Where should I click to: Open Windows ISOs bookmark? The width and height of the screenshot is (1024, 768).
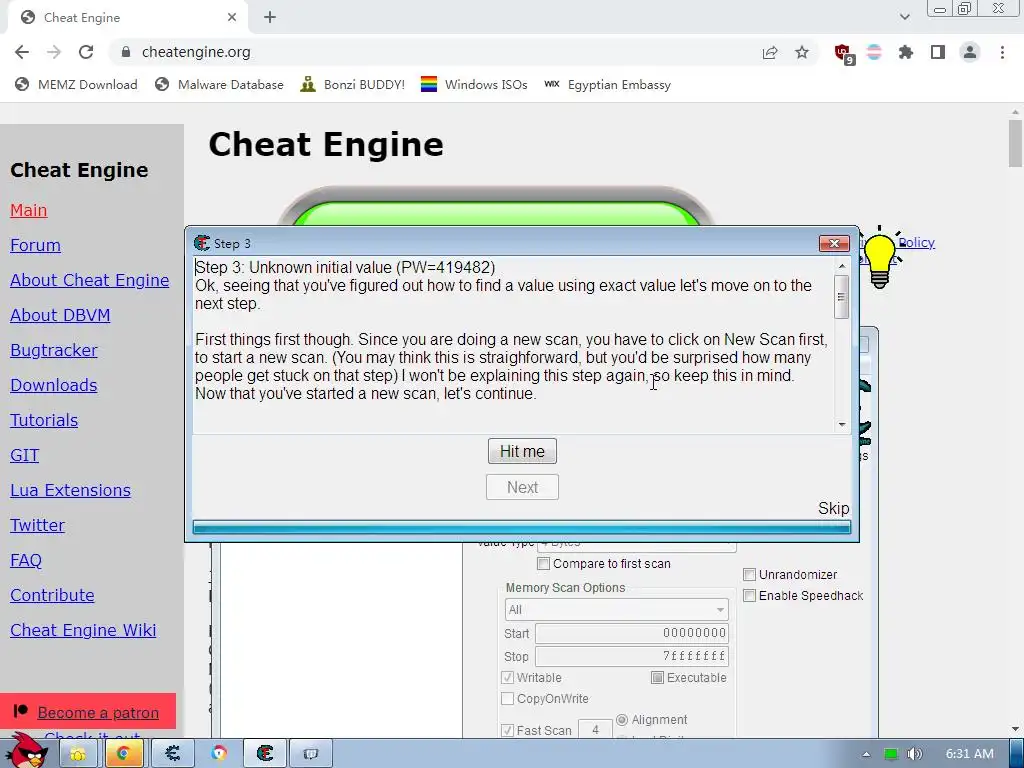point(474,85)
